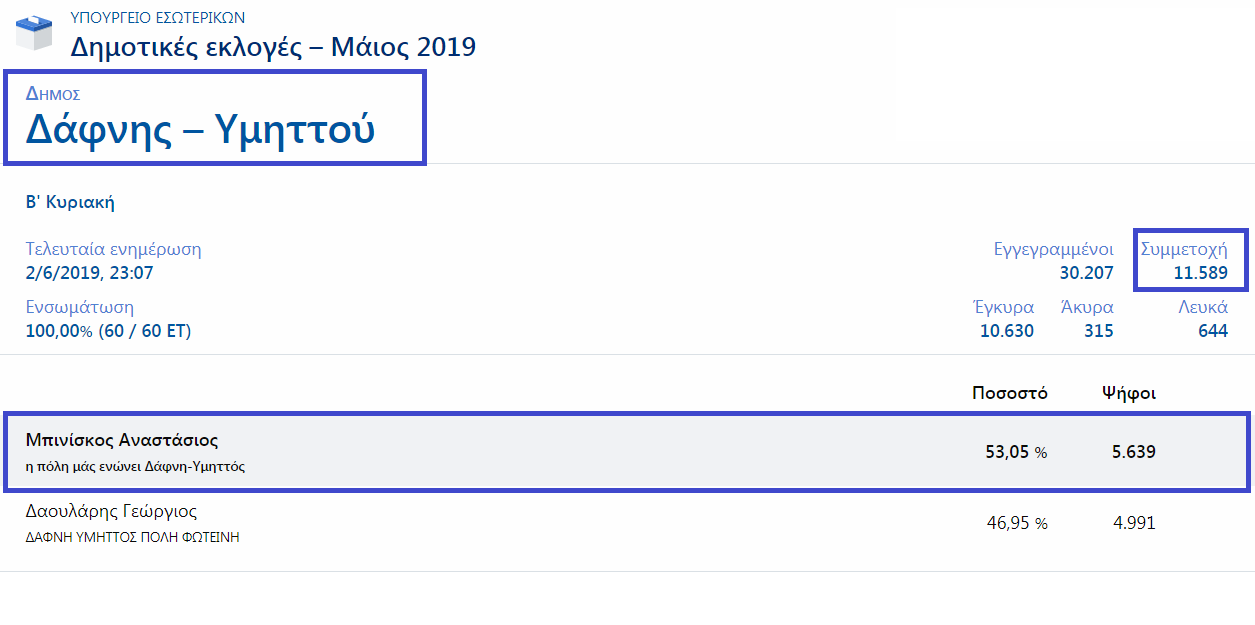This screenshot has height=625, width=1255.
Task: Open the ΥΠΟΥΡΓΕΙΟ ΕΣΩΤΕΡΙΚΩΝ header text
Action: click(158, 18)
